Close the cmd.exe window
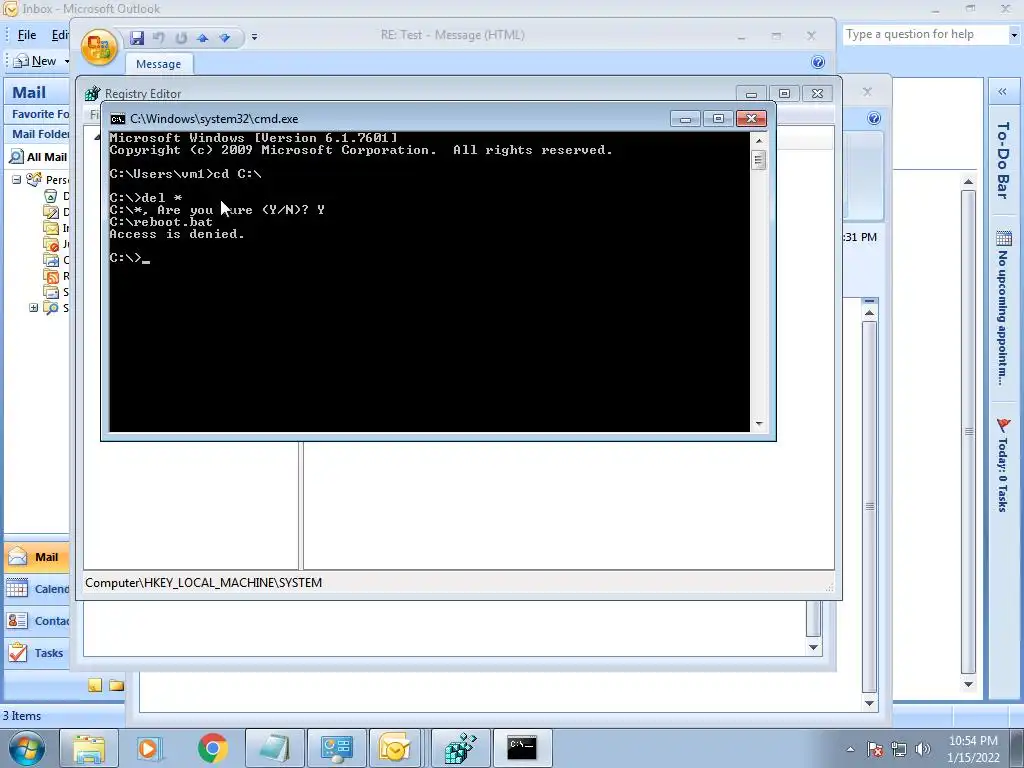The width and height of the screenshot is (1024, 768). [751, 118]
